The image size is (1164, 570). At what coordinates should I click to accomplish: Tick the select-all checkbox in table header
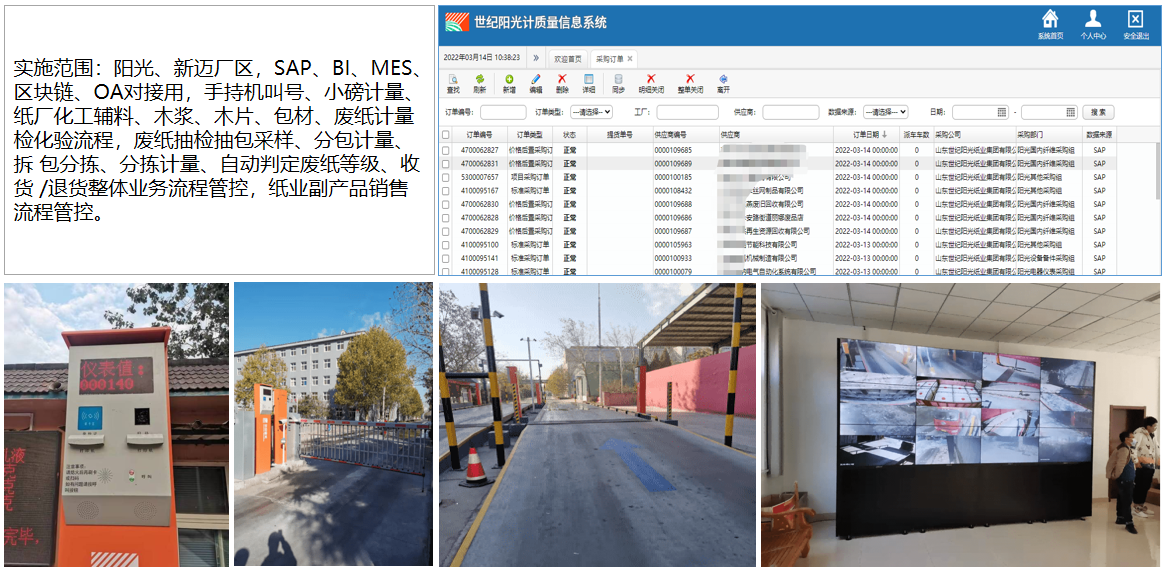(446, 135)
